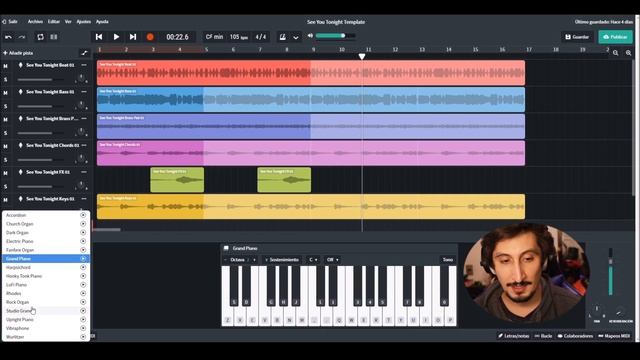Preview the Accordion sound with its play icon
Screen dimensions: 640x360
tap(83, 215)
